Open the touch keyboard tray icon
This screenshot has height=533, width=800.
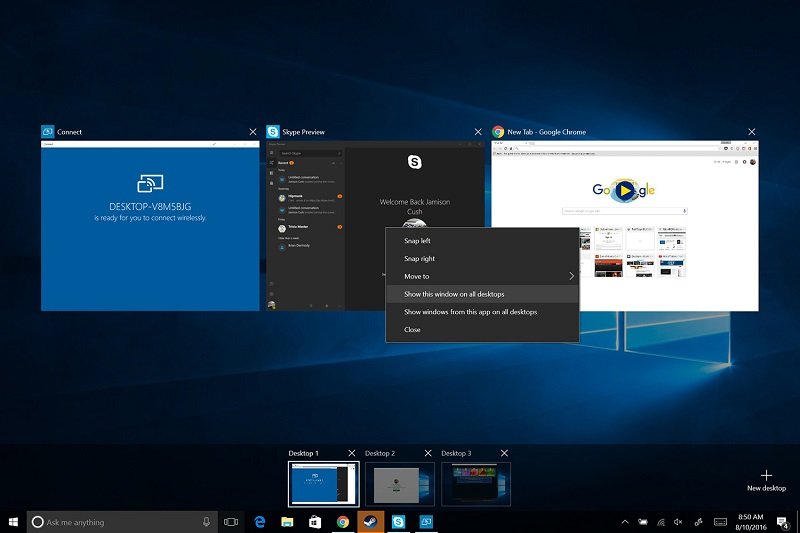tap(720, 522)
